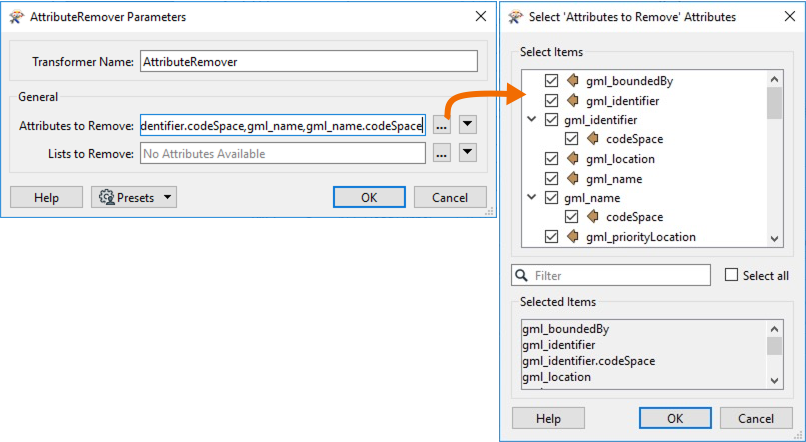Viewport: 806px width, 442px height.
Task: Close the AttributeRemover Parameters dialog
Action: 481,16
